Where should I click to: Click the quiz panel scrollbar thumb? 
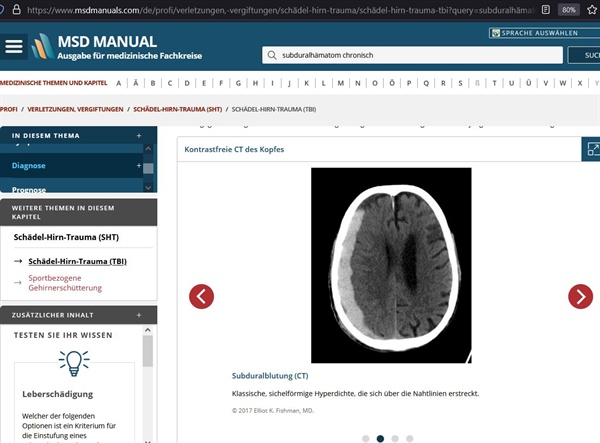click(148, 351)
